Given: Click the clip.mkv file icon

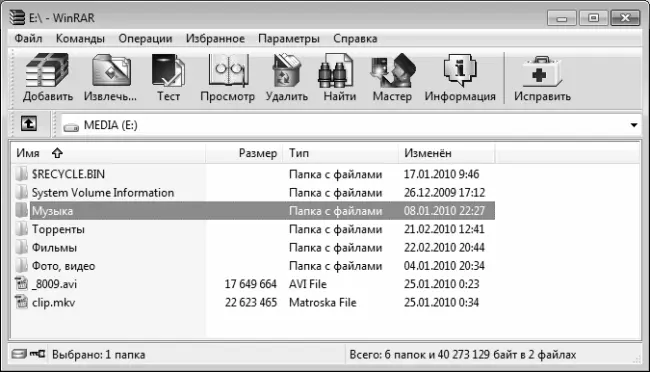Looking at the screenshot, I should (21, 301).
